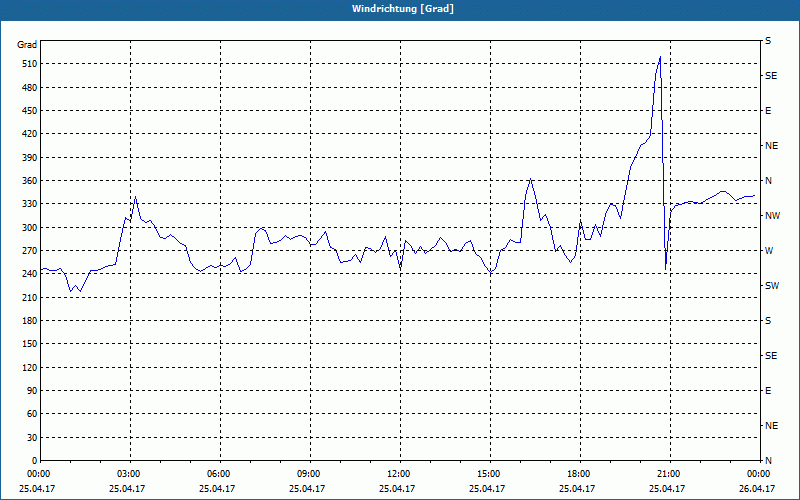Viewport: 800px width, 500px height.
Task: Click the wind direction spike peak near 510
Action: click(660, 57)
